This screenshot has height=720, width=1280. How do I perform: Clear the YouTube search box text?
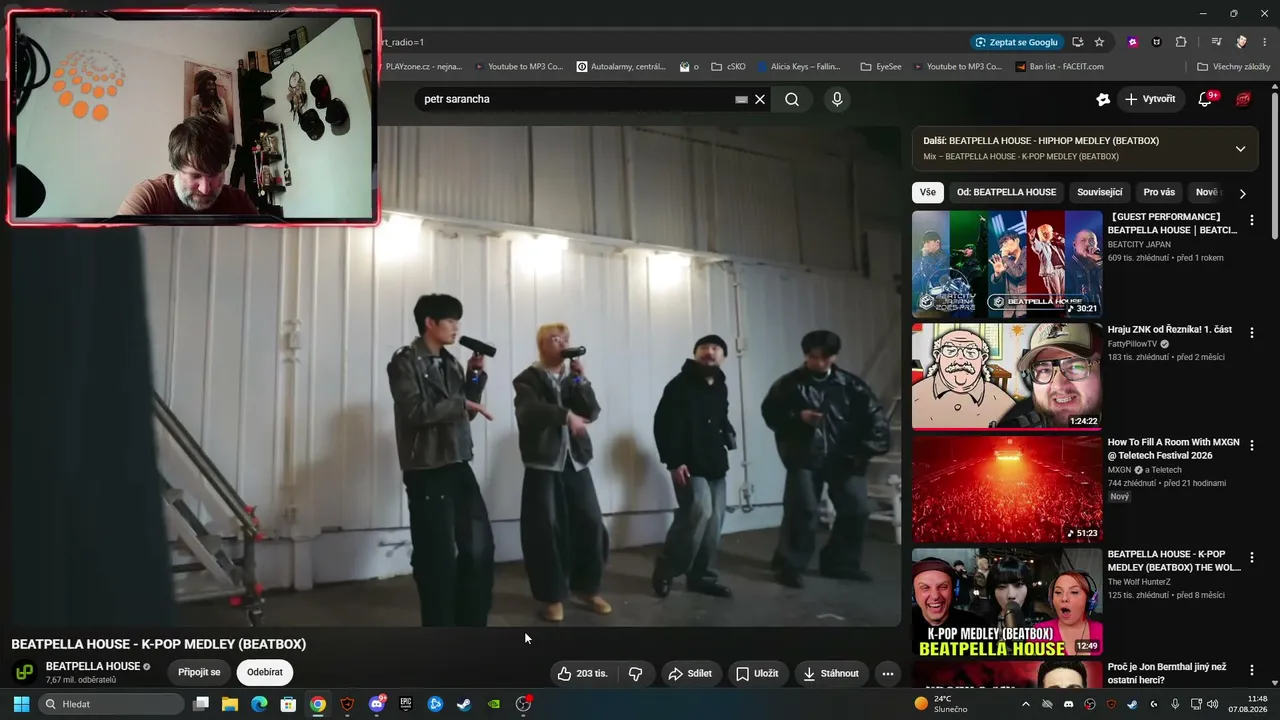tap(760, 99)
